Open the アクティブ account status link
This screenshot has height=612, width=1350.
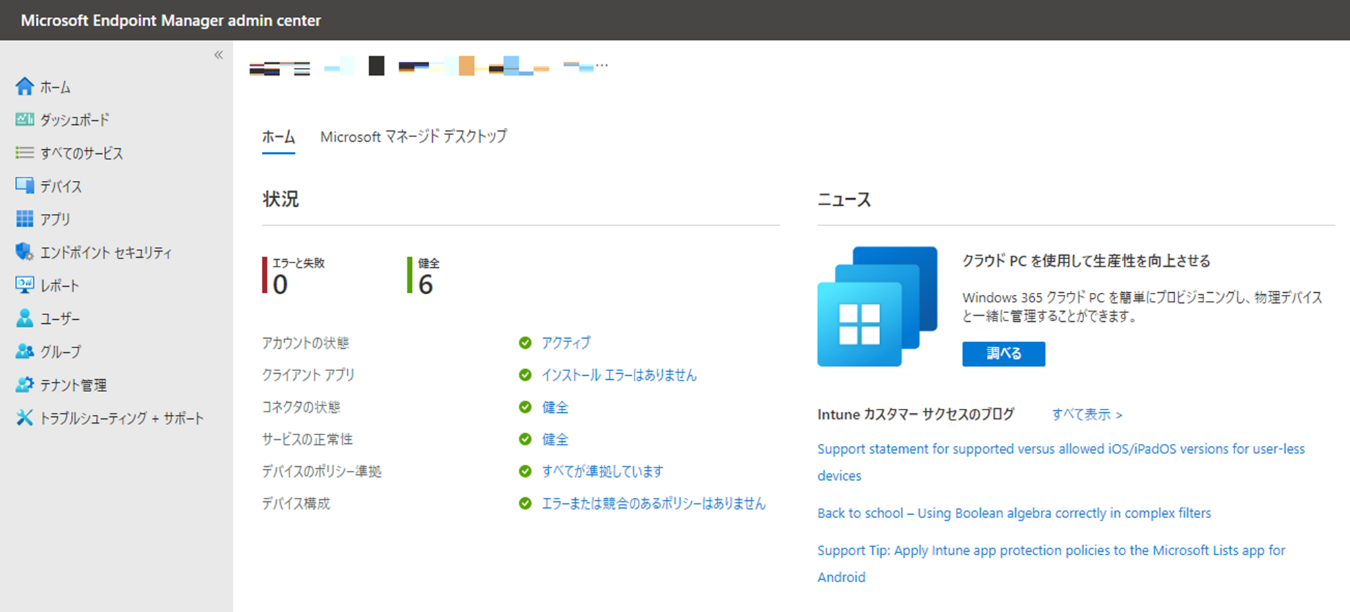(x=566, y=343)
